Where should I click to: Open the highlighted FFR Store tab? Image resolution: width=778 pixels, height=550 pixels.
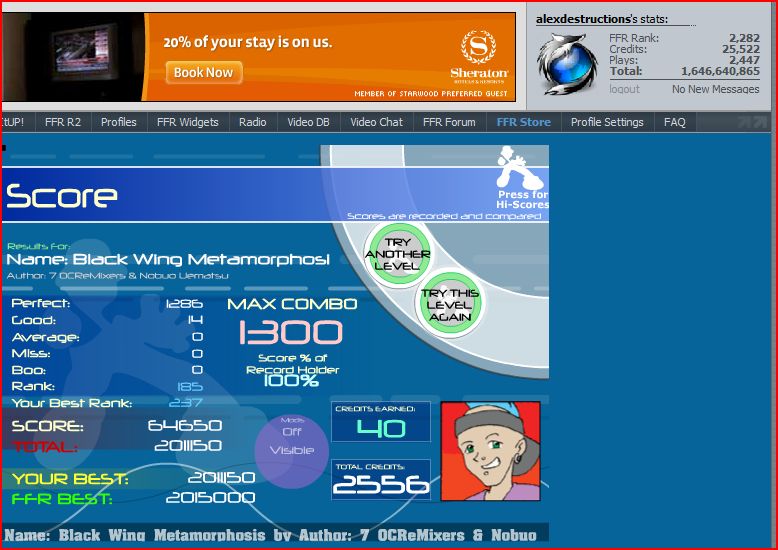coord(523,122)
